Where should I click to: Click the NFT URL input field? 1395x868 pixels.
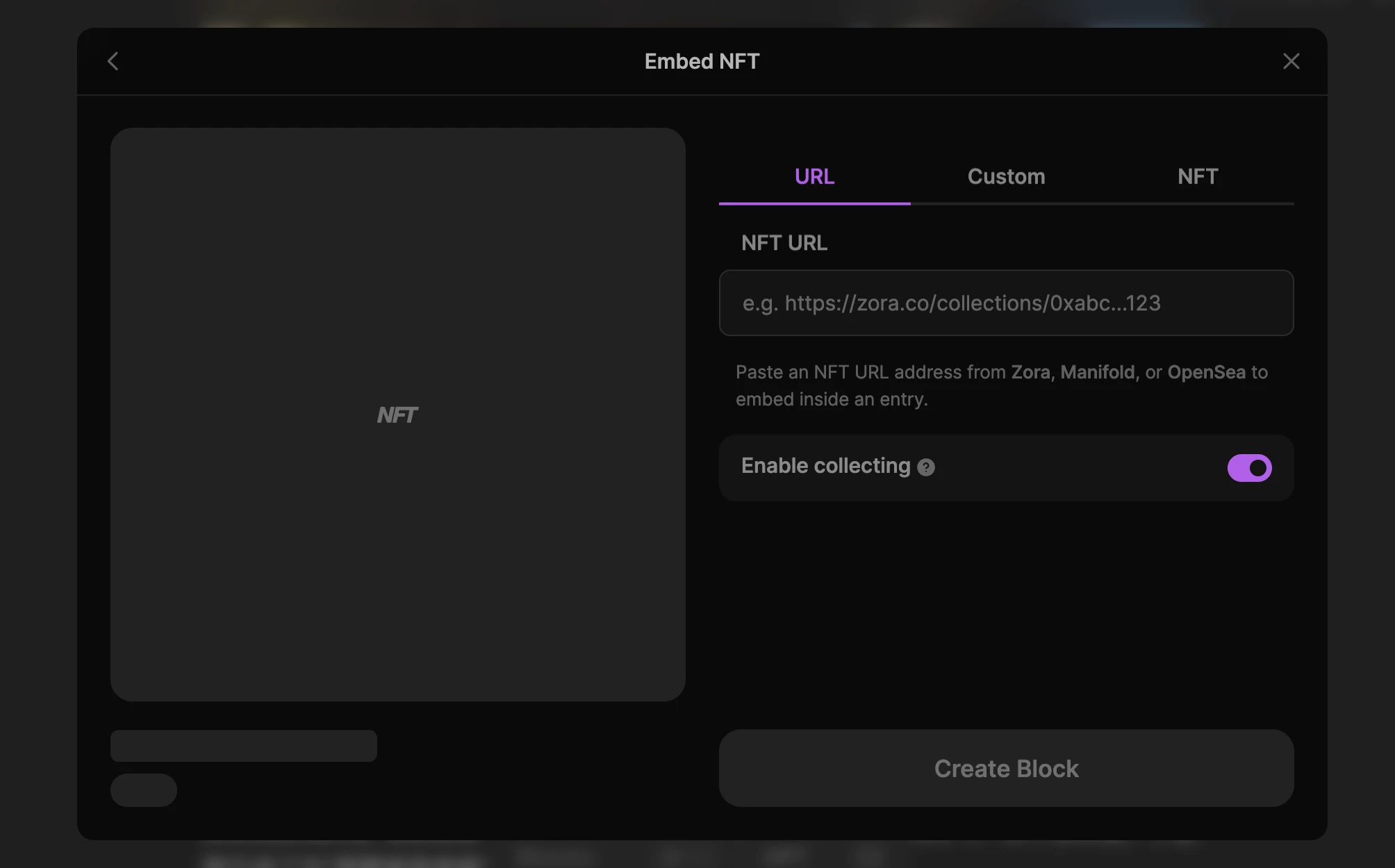[1006, 302]
